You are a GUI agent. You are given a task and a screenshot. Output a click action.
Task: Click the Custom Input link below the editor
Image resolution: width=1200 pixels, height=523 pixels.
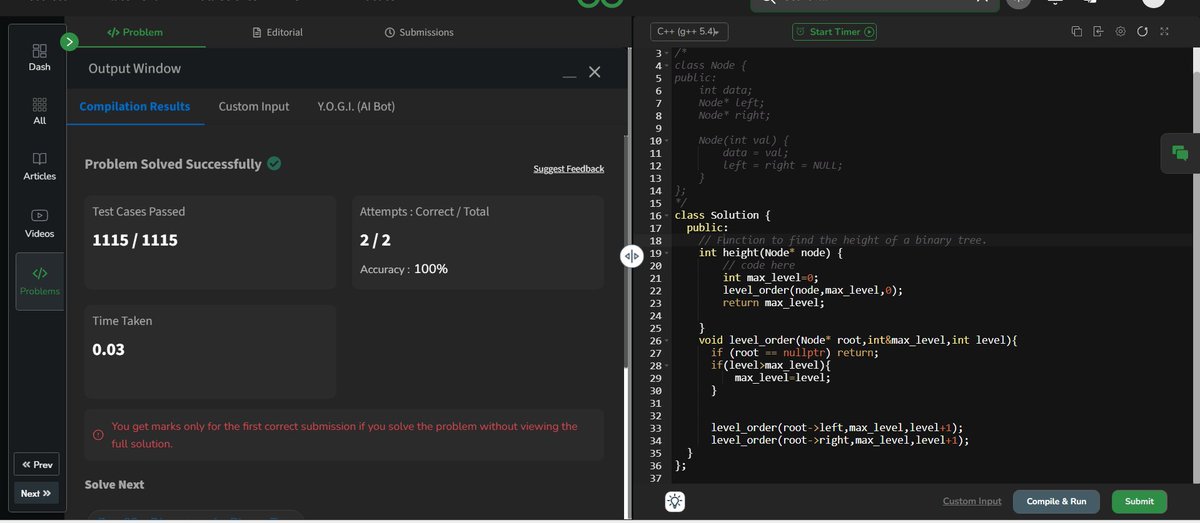click(x=972, y=502)
